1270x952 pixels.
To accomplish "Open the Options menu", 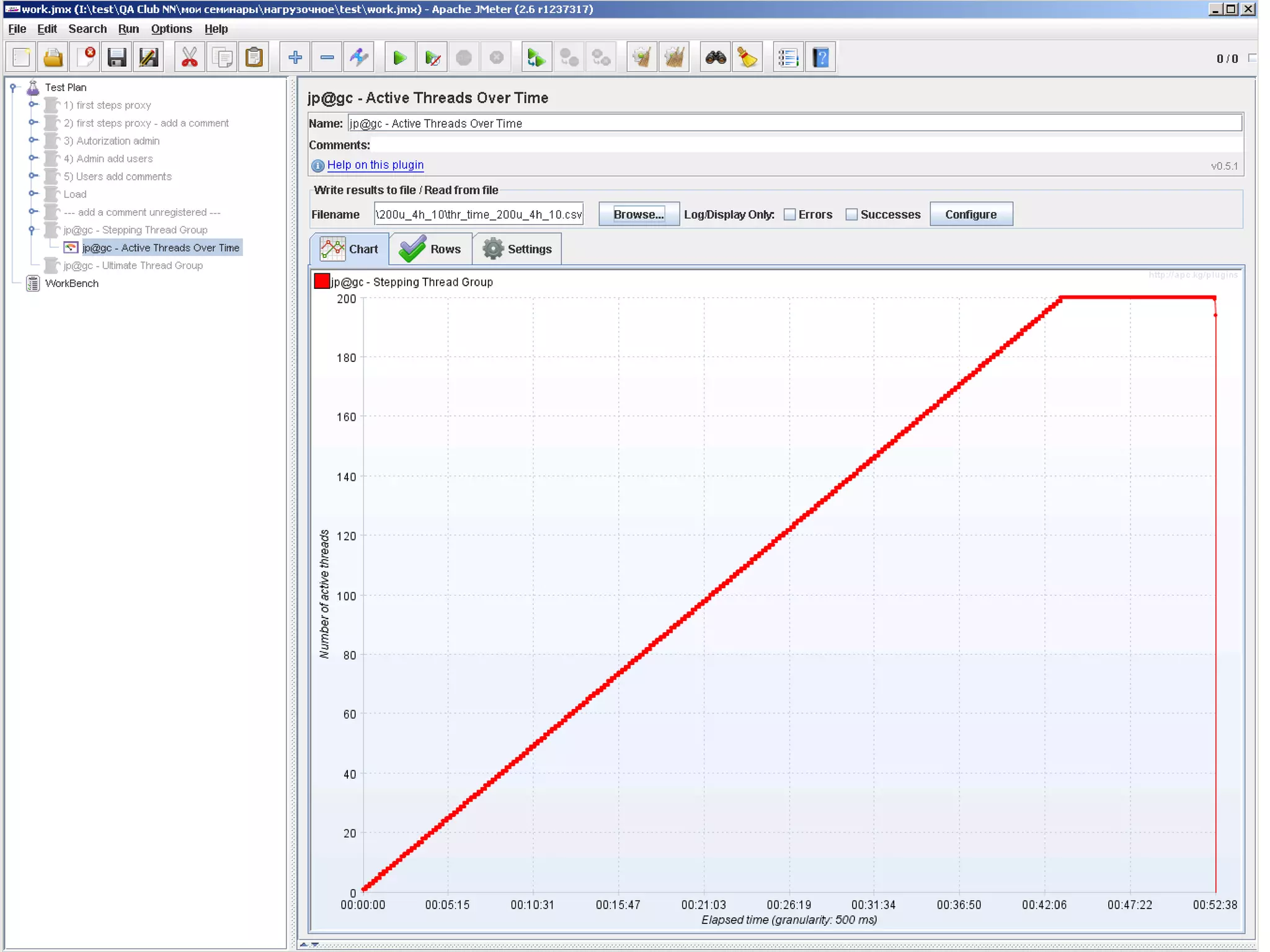I will [x=171, y=29].
